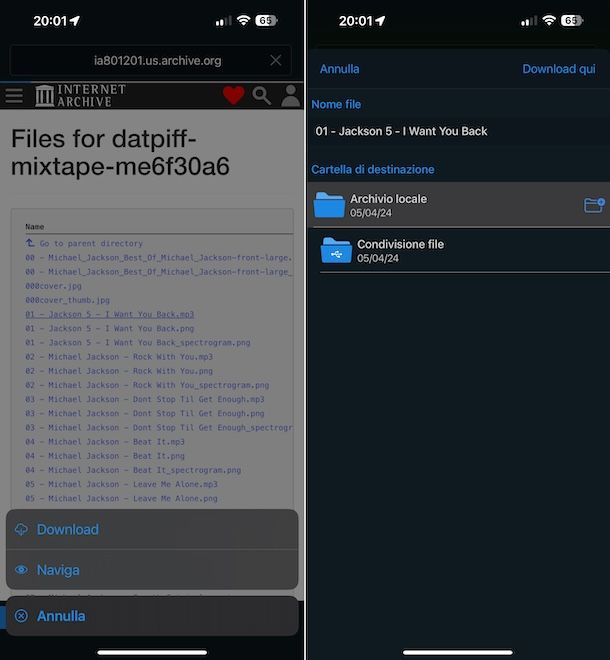Open I Want You Back_spectrogram.png link

[x=138, y=343]
